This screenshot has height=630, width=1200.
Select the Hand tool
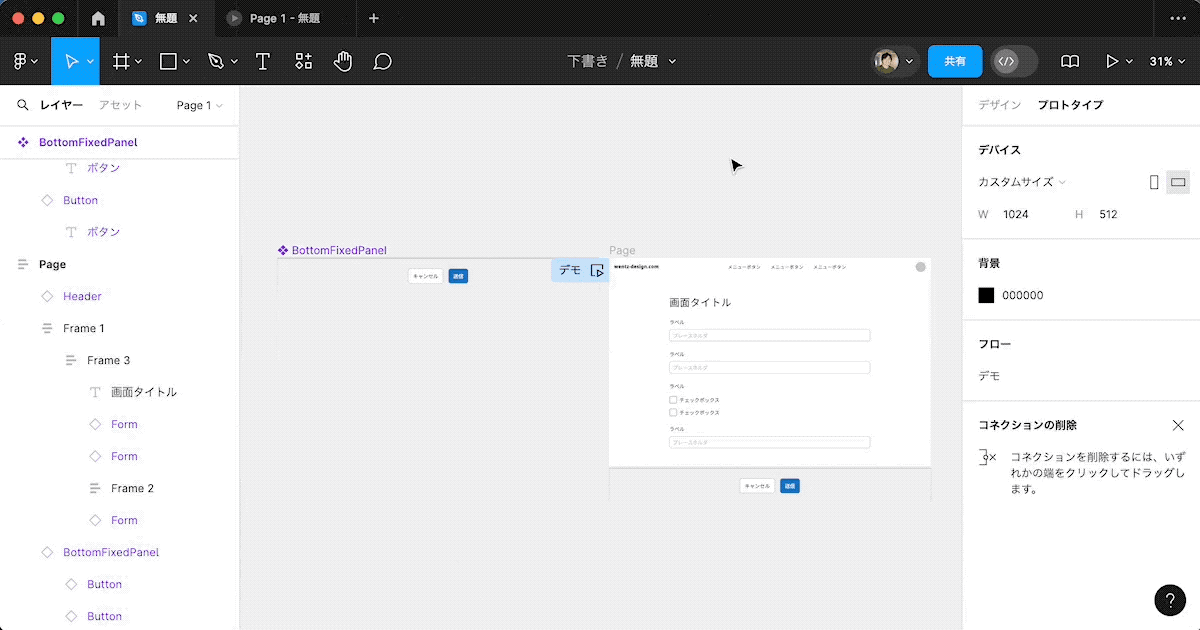pyautogui.click(x=343, y=61)
